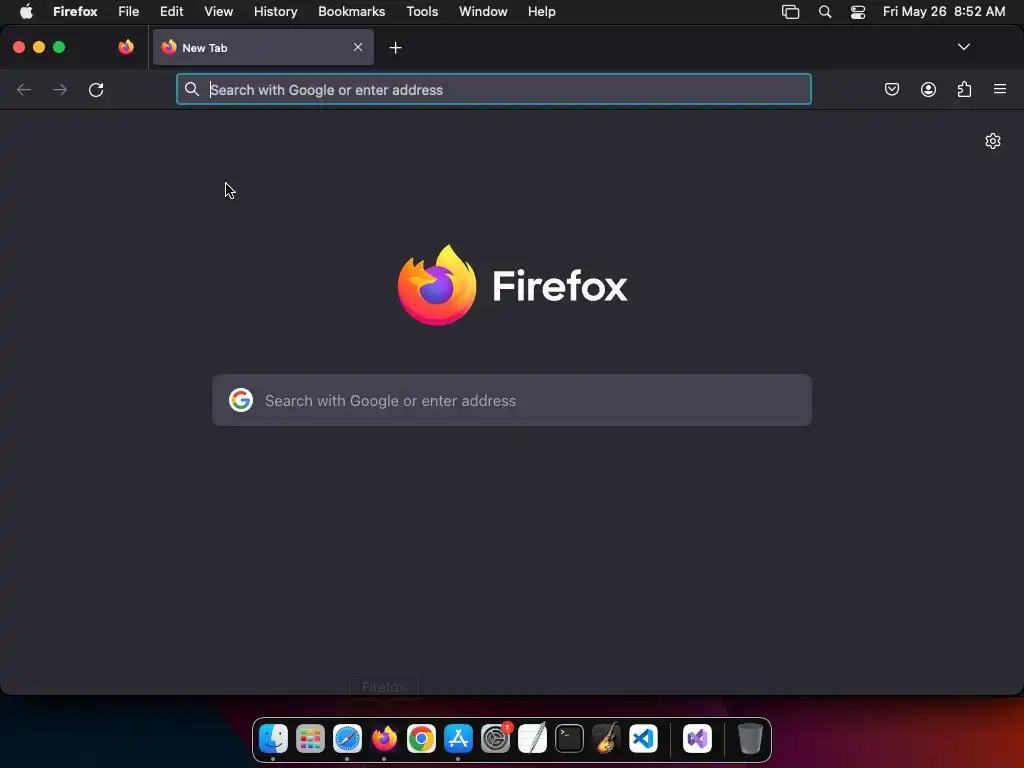Go forward with the forward arrow
This screenshot has width=1024, height=768.
tap(60, 89)
